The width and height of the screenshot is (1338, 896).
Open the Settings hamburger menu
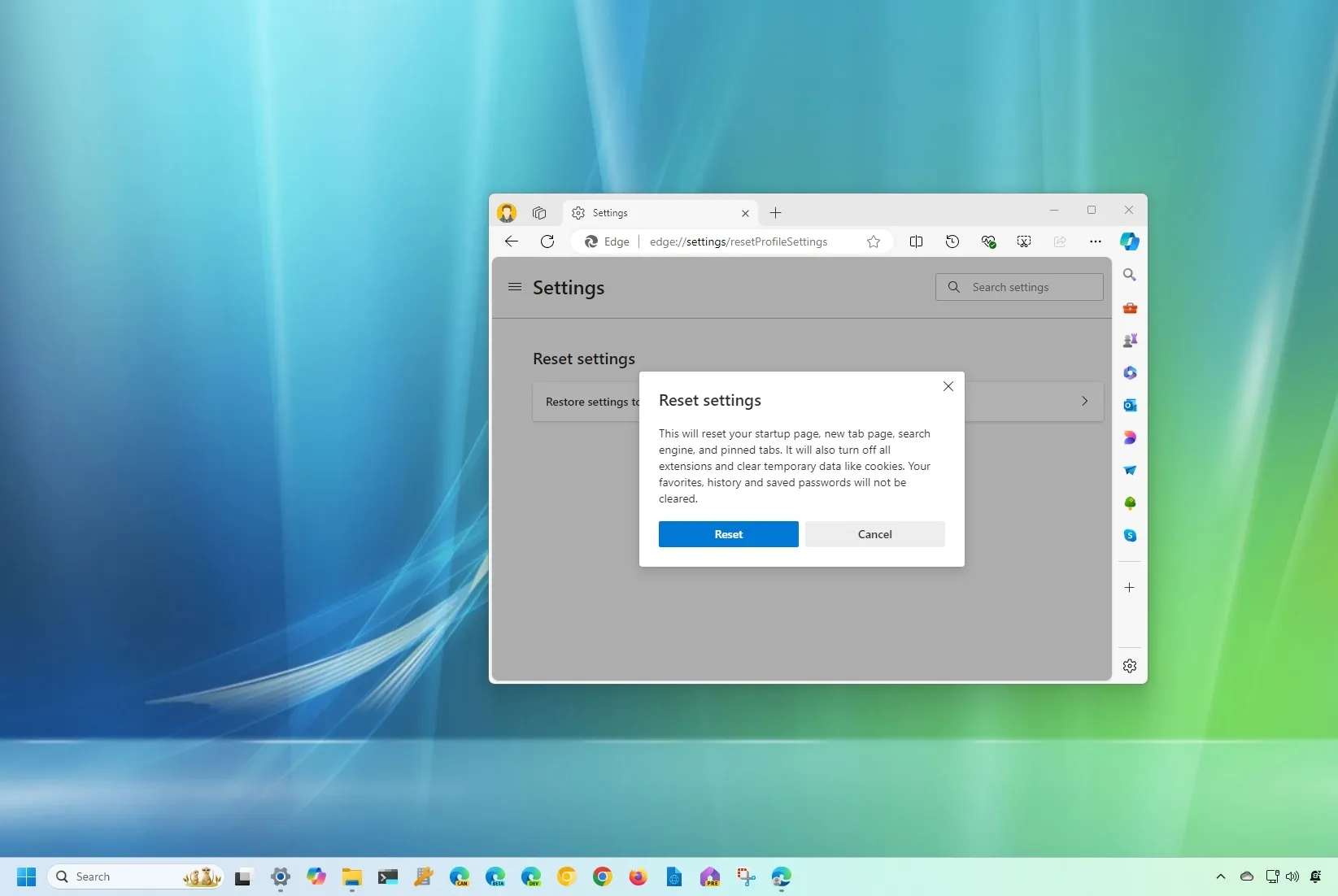pyautogui.click(x=514, y=286)
